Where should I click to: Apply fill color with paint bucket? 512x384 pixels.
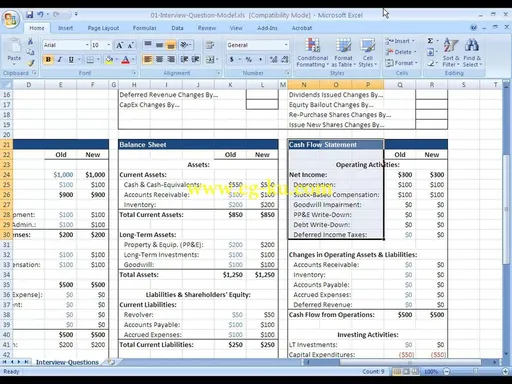point(109,60)
